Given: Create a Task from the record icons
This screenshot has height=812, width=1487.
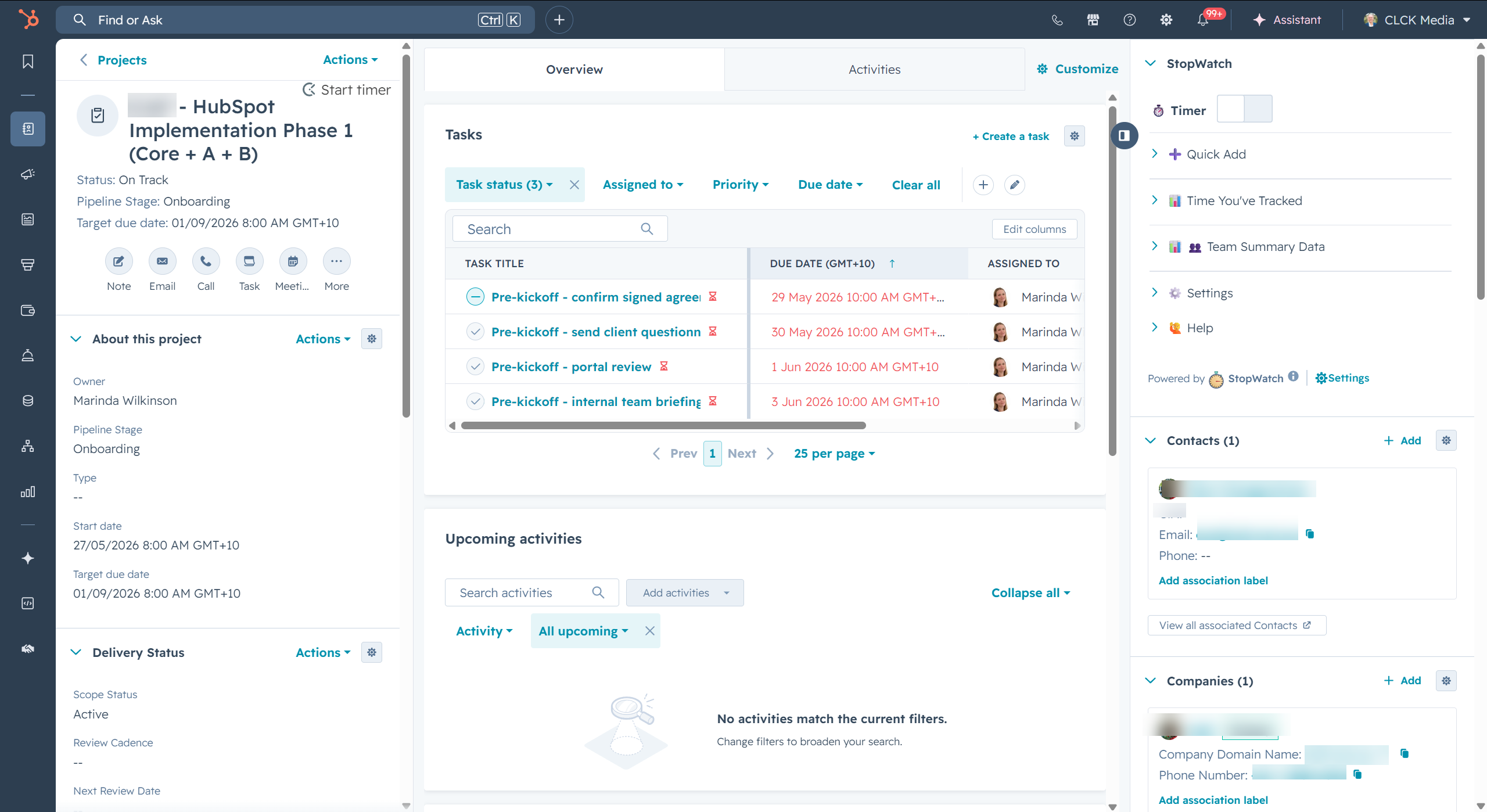Looking at the screenshot, I should pyautogui.click(x=249, y=261).
